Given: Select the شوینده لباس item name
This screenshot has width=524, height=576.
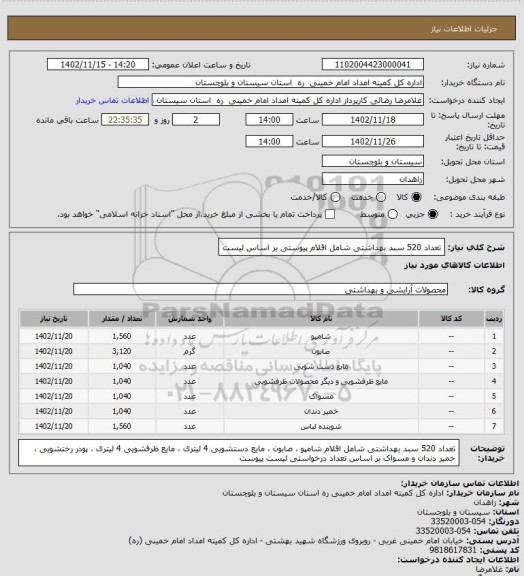Looking at the screenshot, I should pos(321,426).
